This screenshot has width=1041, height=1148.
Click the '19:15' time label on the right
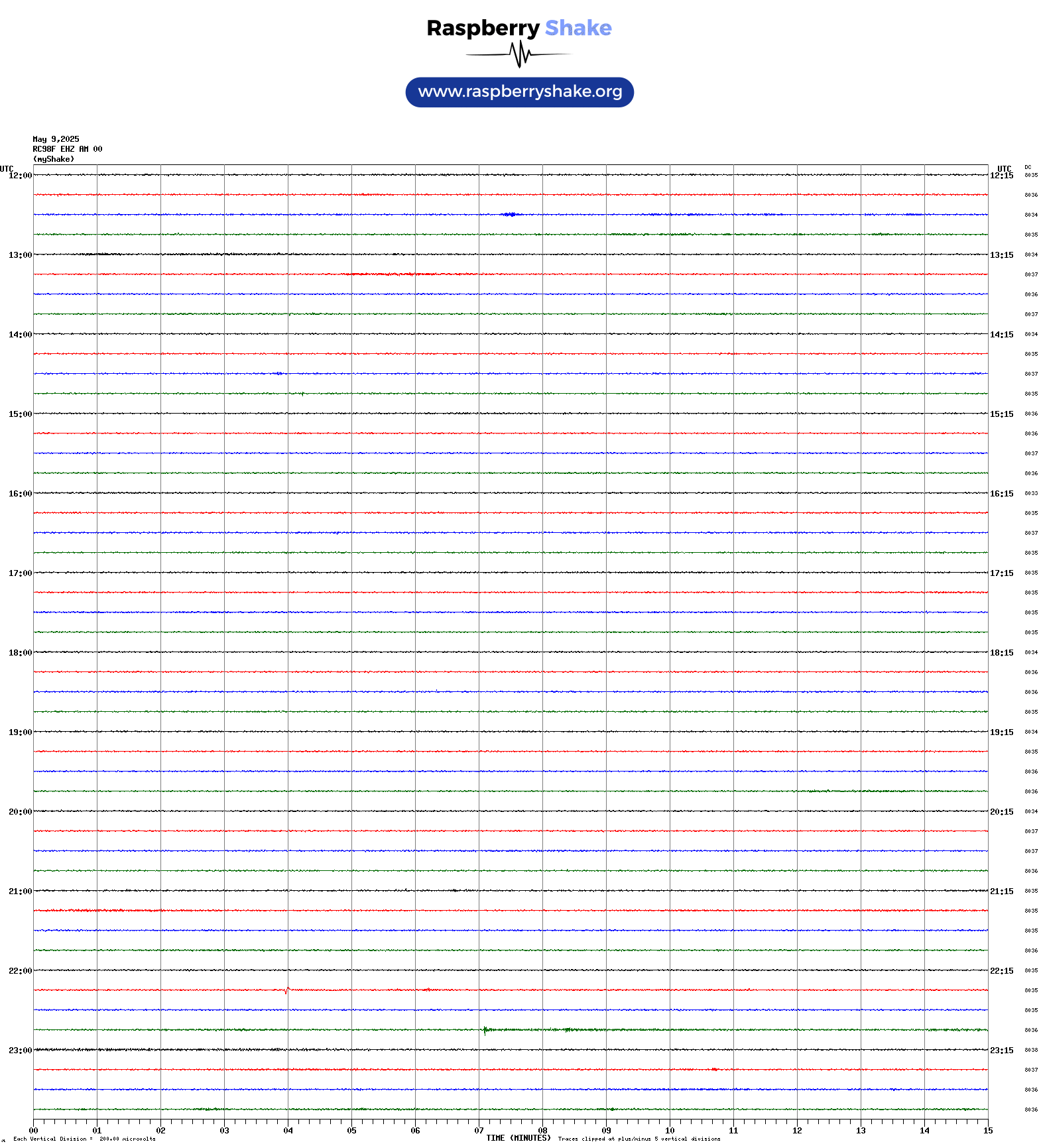1002,732
